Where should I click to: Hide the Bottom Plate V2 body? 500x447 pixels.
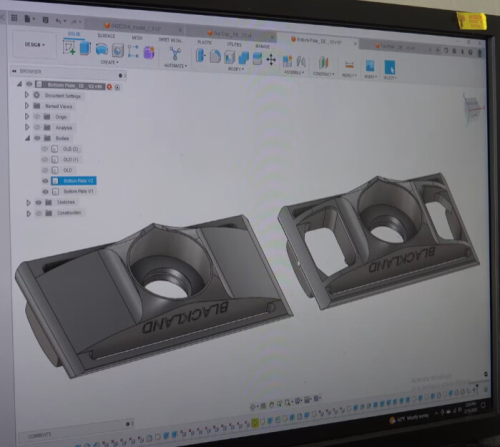coord(45,181)
